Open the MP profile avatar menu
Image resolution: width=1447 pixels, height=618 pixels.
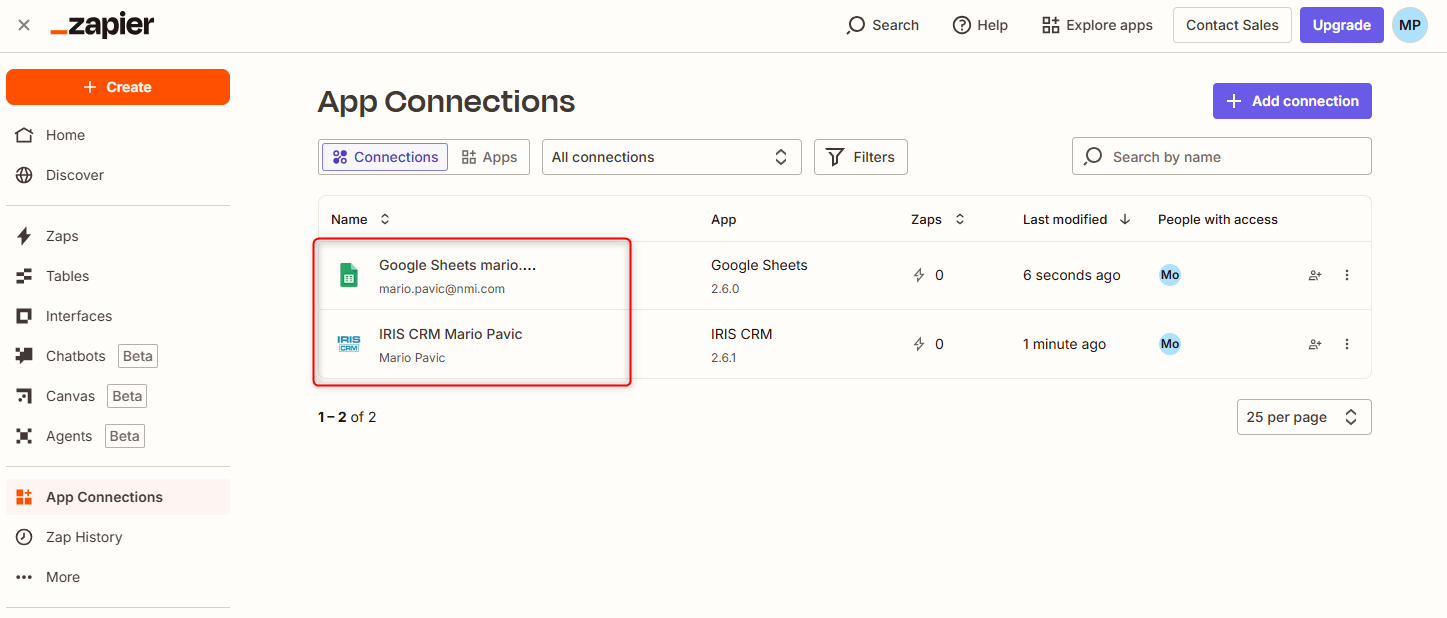coord(1410,25)
